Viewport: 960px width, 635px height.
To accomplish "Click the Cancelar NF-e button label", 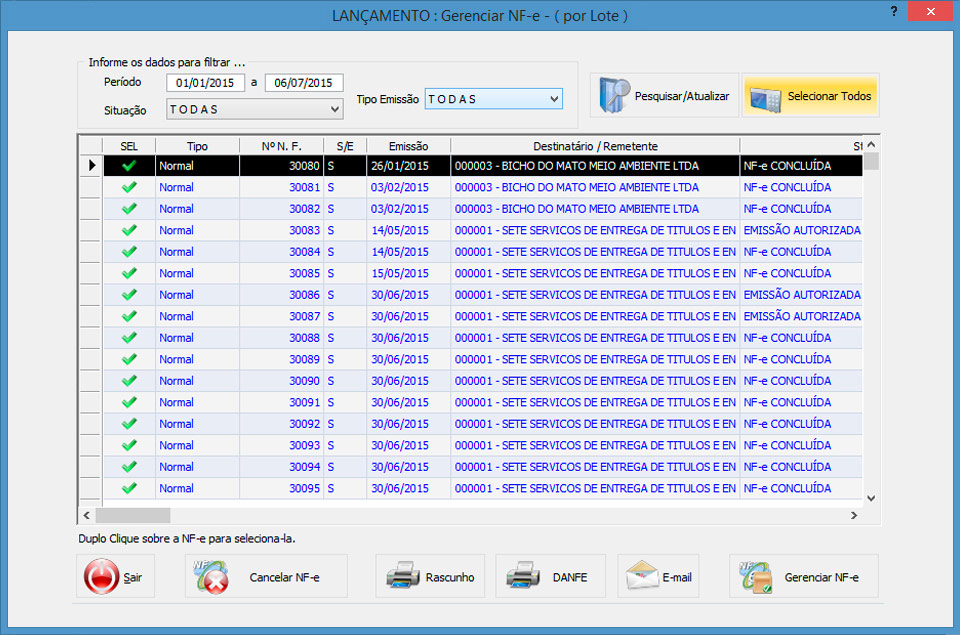I will tap(284, 577).
